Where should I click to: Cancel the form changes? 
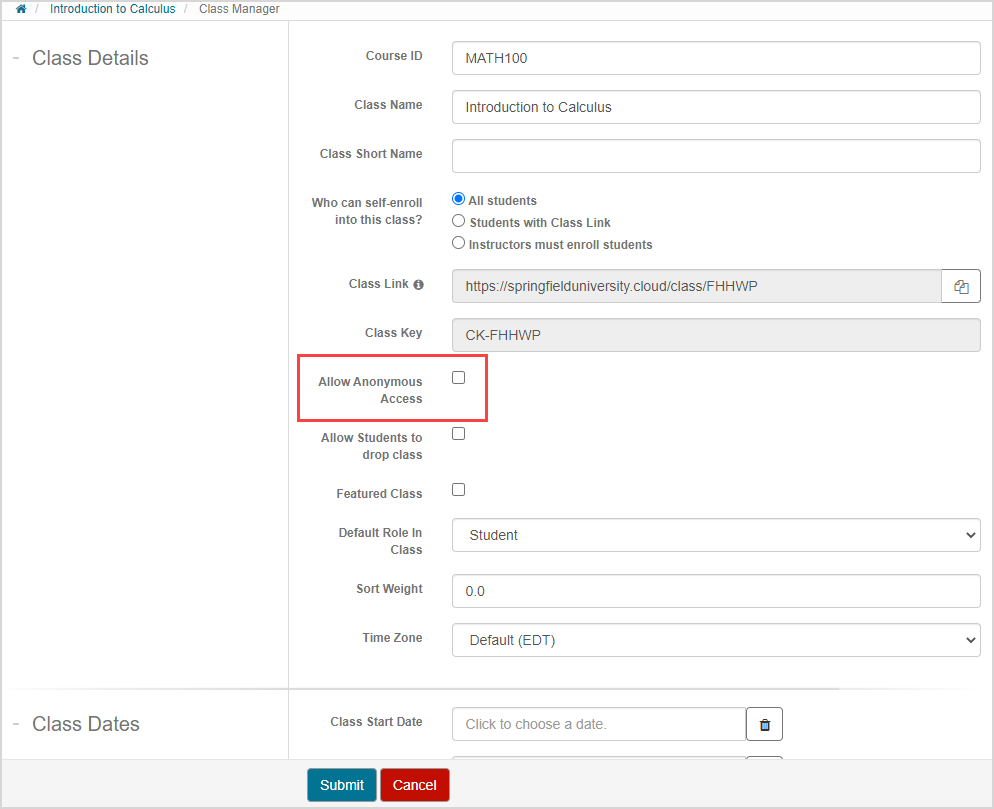(414, 785)
